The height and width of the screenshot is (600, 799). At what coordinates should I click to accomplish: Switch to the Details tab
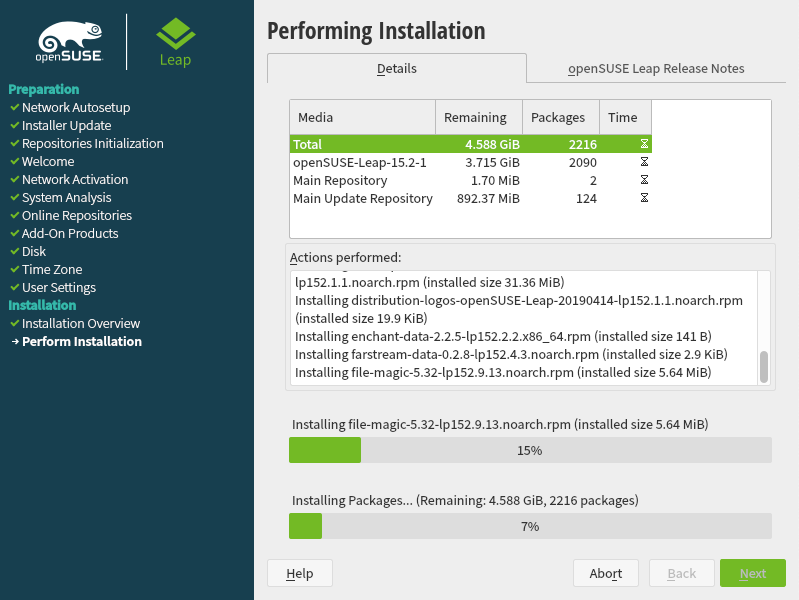coord(397,68)
